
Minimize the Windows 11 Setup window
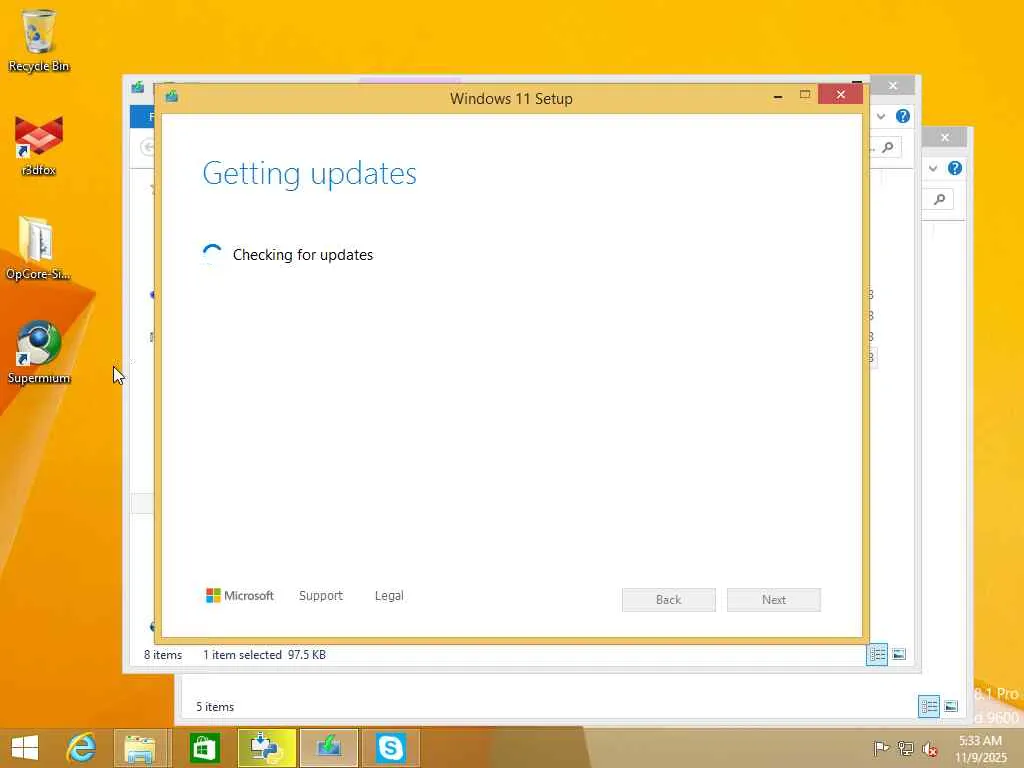[x=778, y=96]
